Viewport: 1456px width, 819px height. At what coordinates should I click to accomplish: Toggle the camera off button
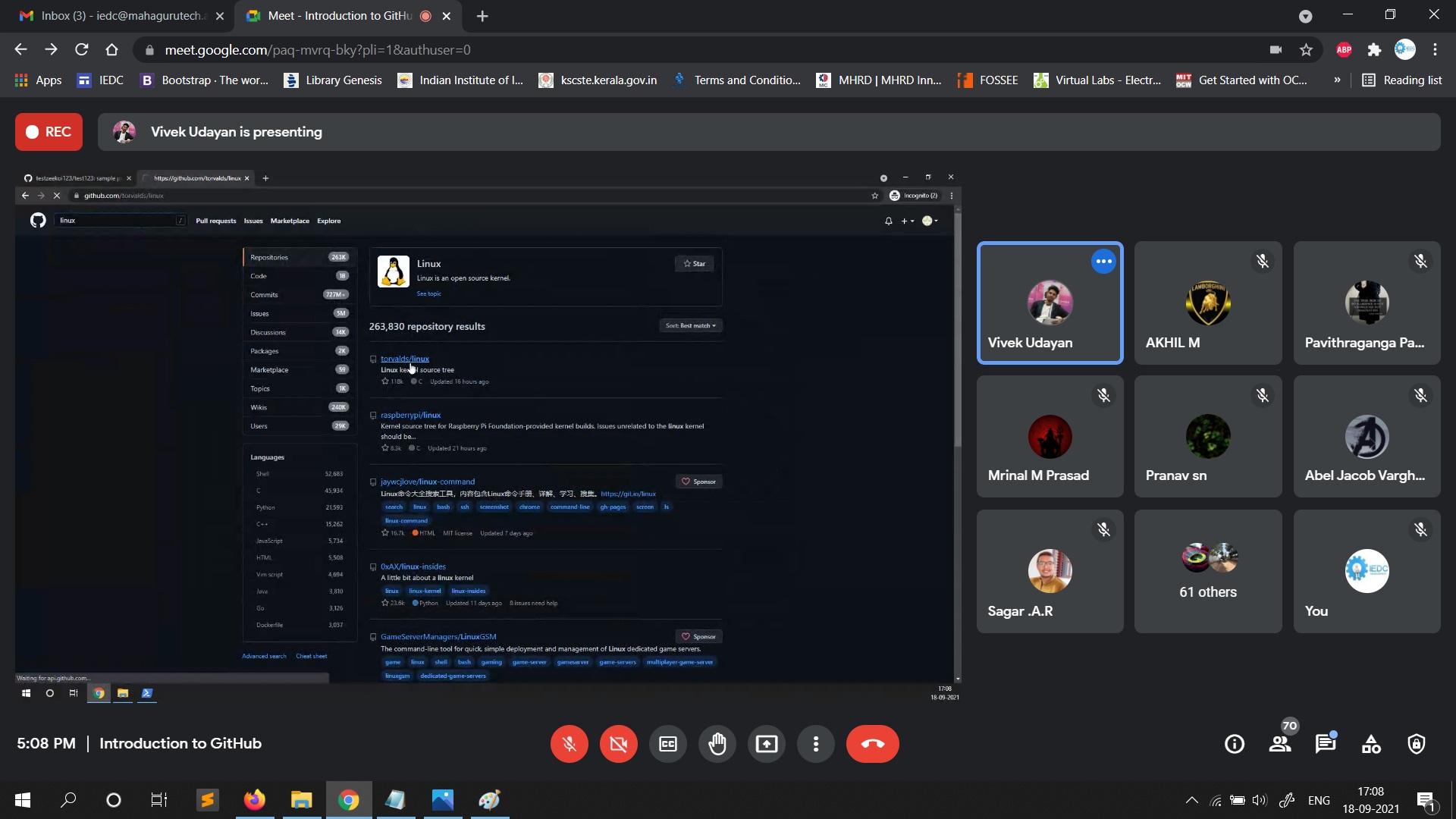pos(618,744)
